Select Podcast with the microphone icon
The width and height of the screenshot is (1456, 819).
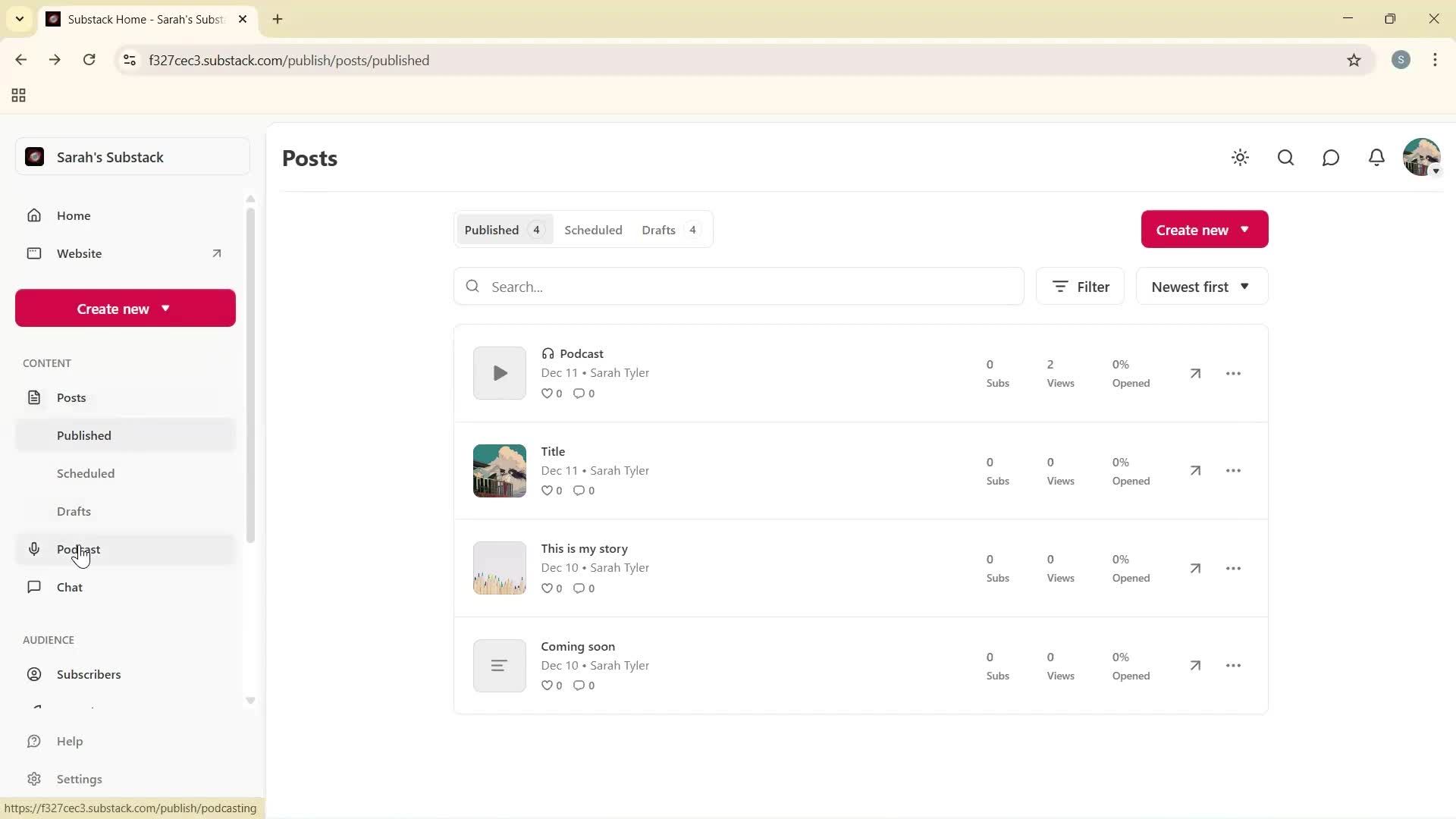coord(35,549)
